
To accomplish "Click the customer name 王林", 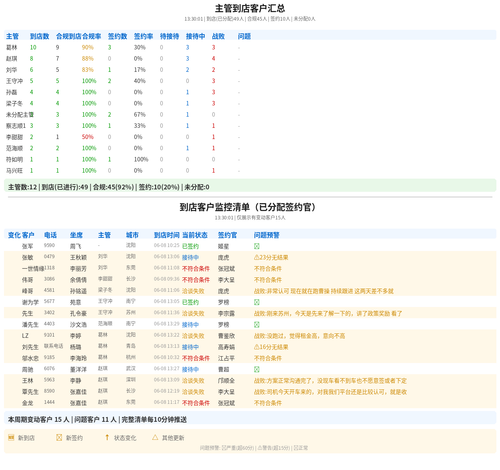I will (x=28, y=381).
